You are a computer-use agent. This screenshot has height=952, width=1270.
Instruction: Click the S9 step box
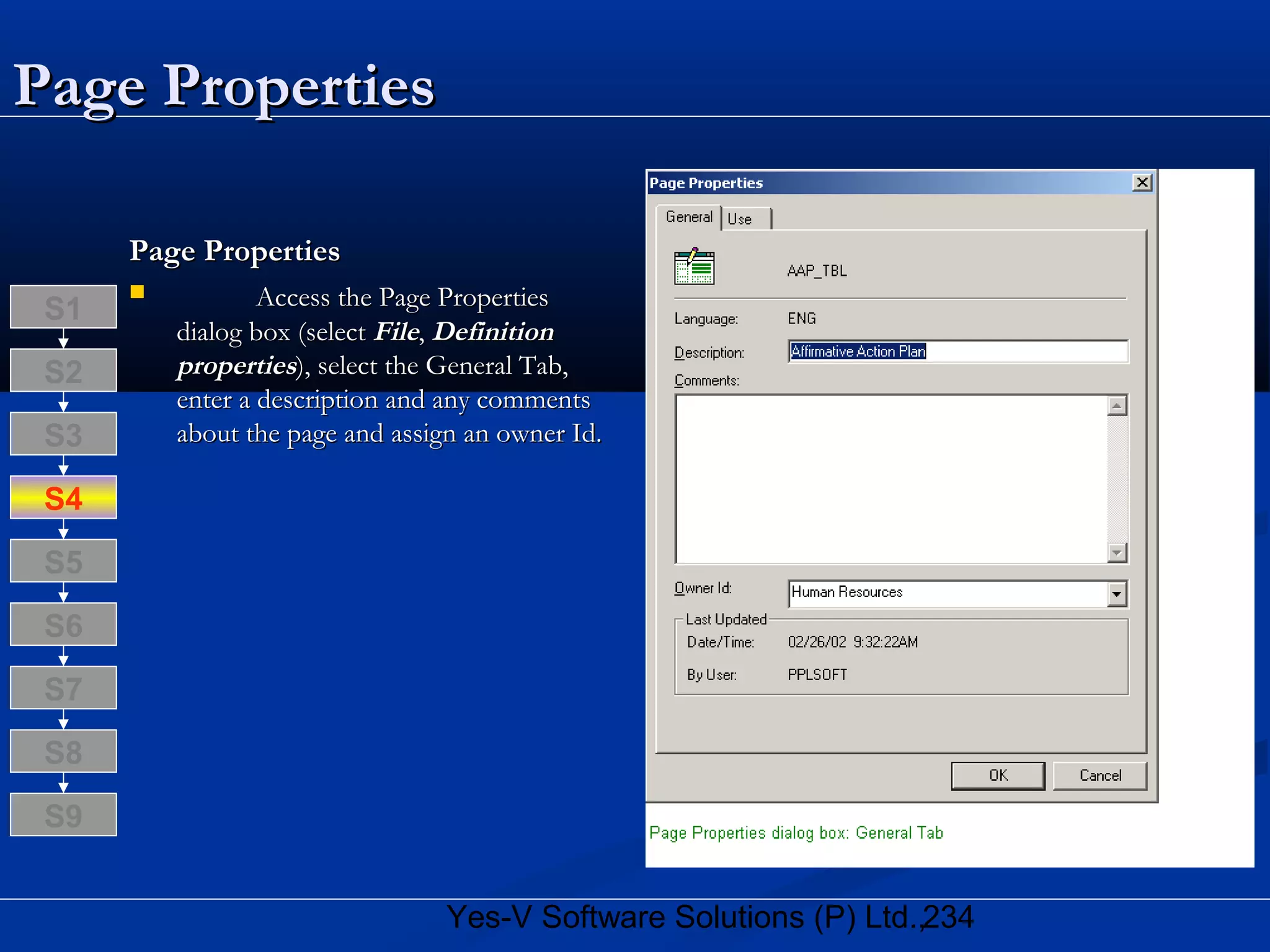(63, 814)
